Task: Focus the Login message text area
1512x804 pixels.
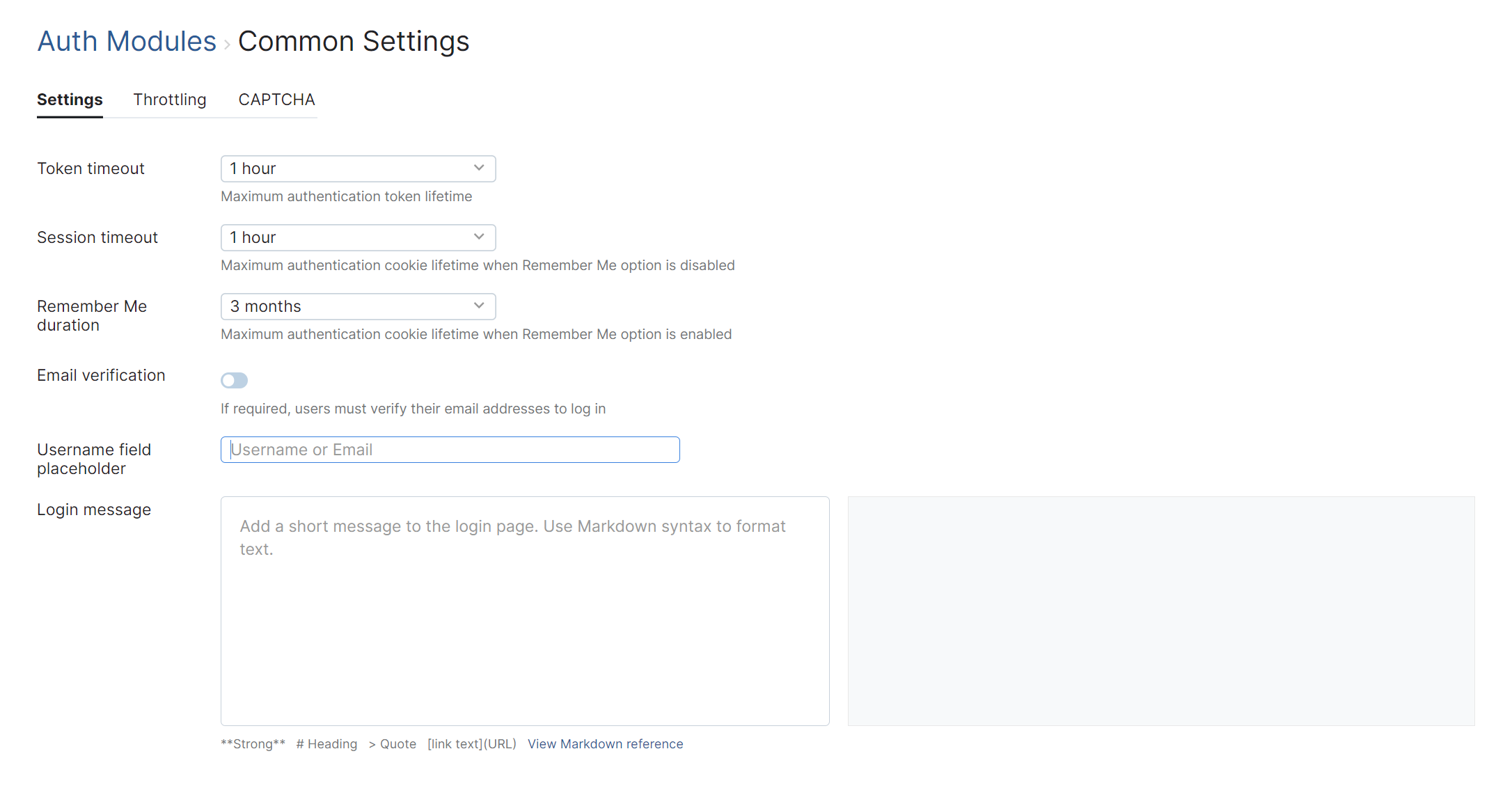Action: [x=525, y=610]
